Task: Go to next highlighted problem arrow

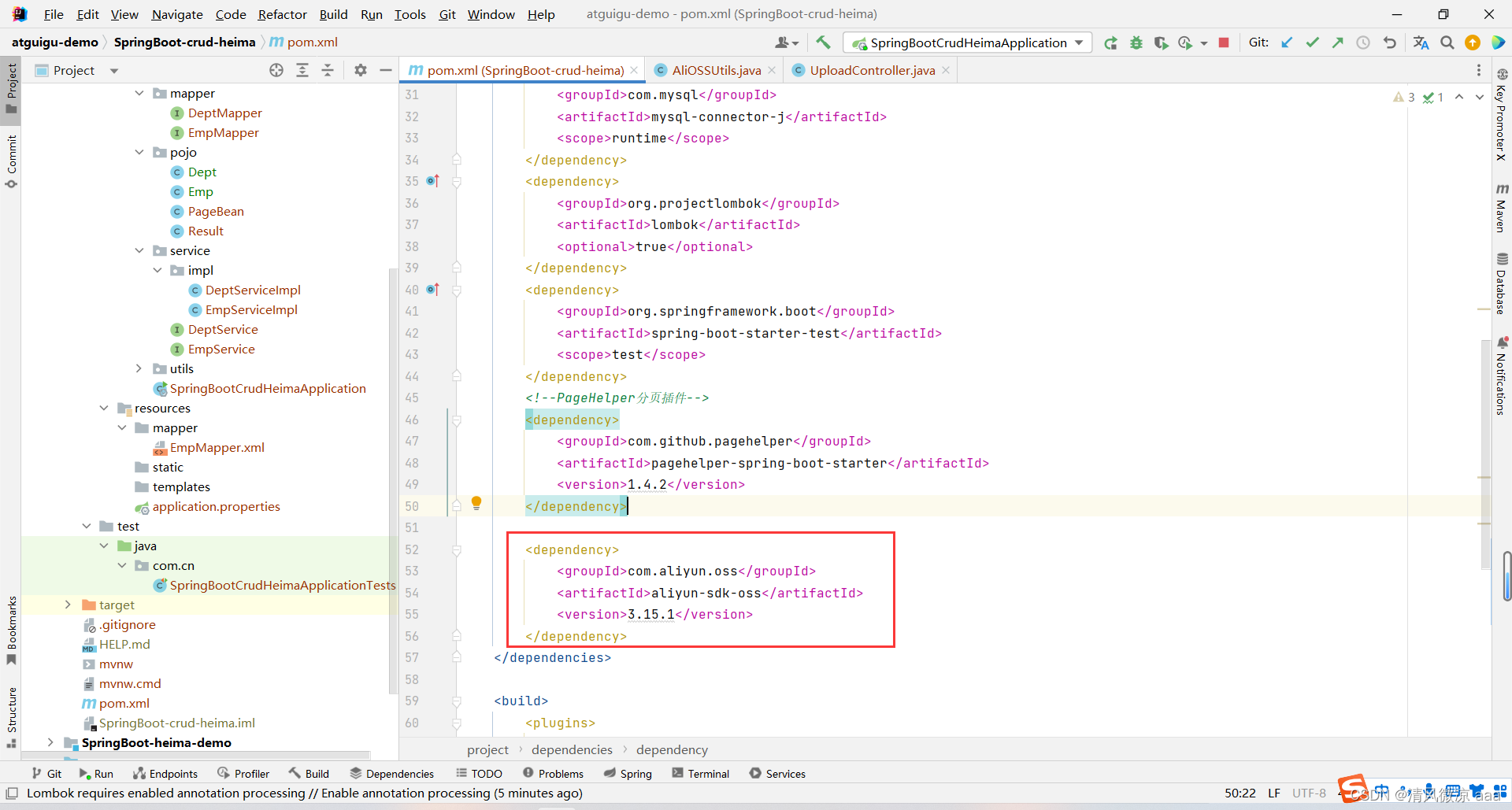Action: pyautogui.click(x=1480, y=97)
